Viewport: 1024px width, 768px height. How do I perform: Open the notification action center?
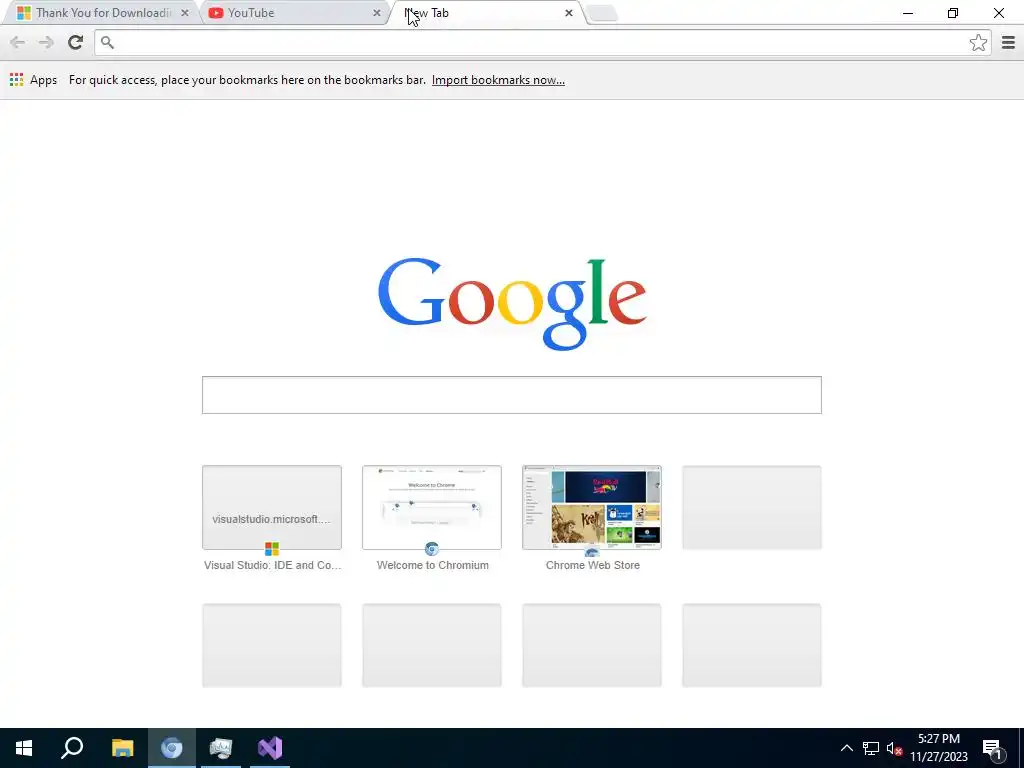click(x=992, y=748)
